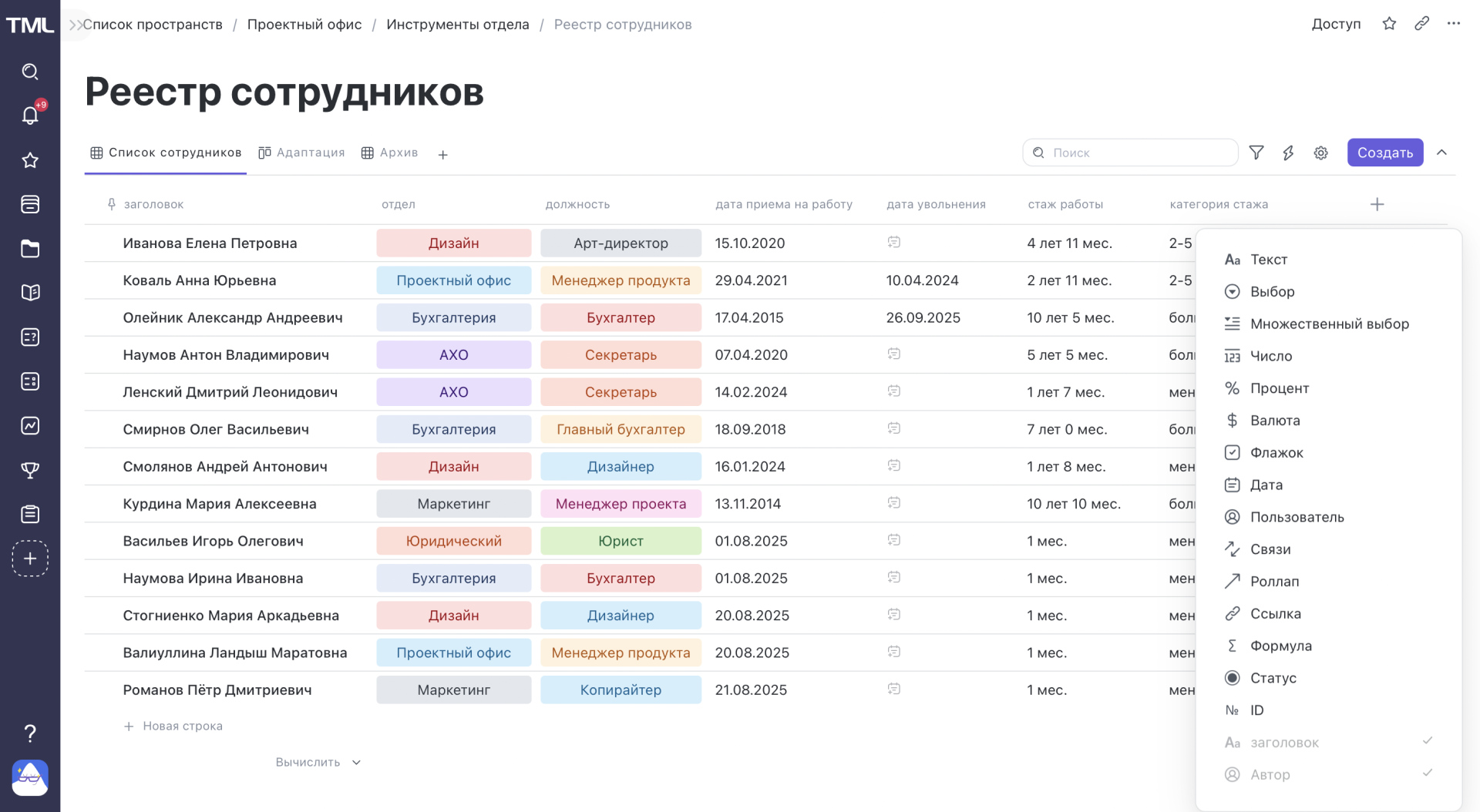This screenshot has height=812, width=1480.
Task: Collapse the toolbar with the chevron near Создать
Action: tap(1443, 153)
